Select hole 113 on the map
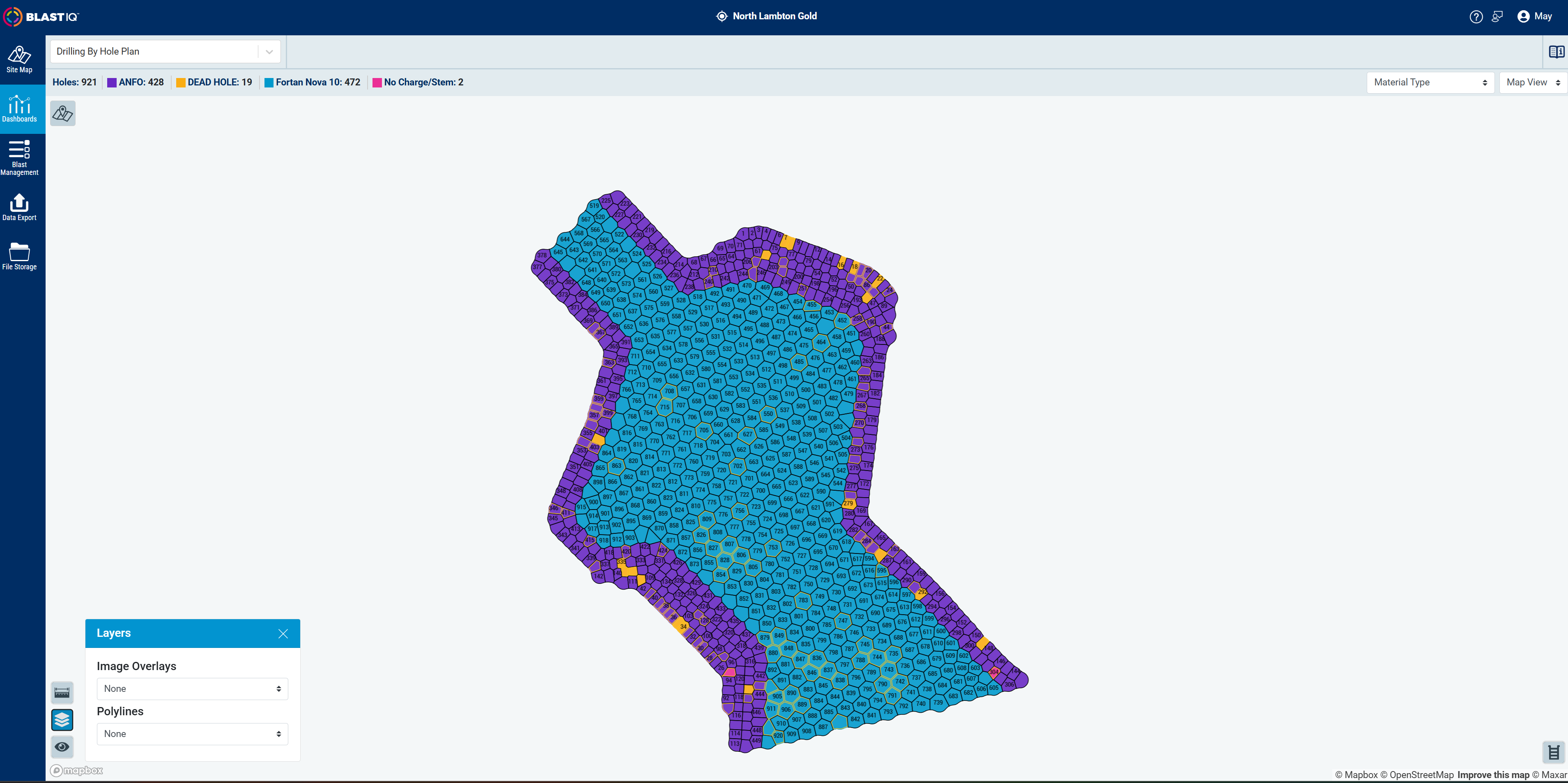 [735, 744]
